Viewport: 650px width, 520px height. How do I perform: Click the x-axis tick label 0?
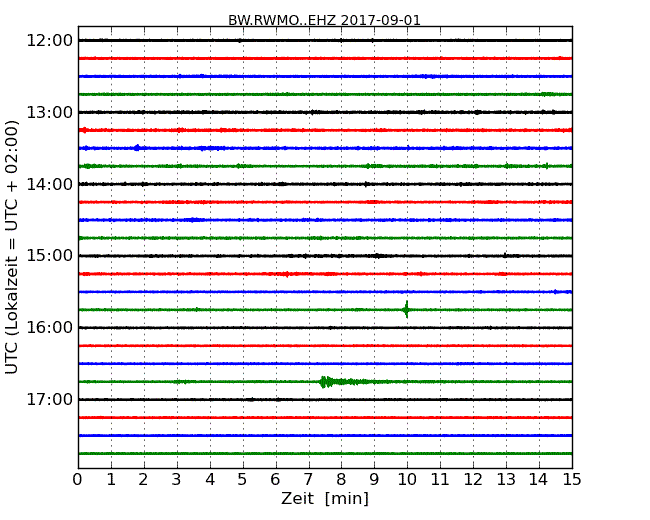click(x=78, y=480)
